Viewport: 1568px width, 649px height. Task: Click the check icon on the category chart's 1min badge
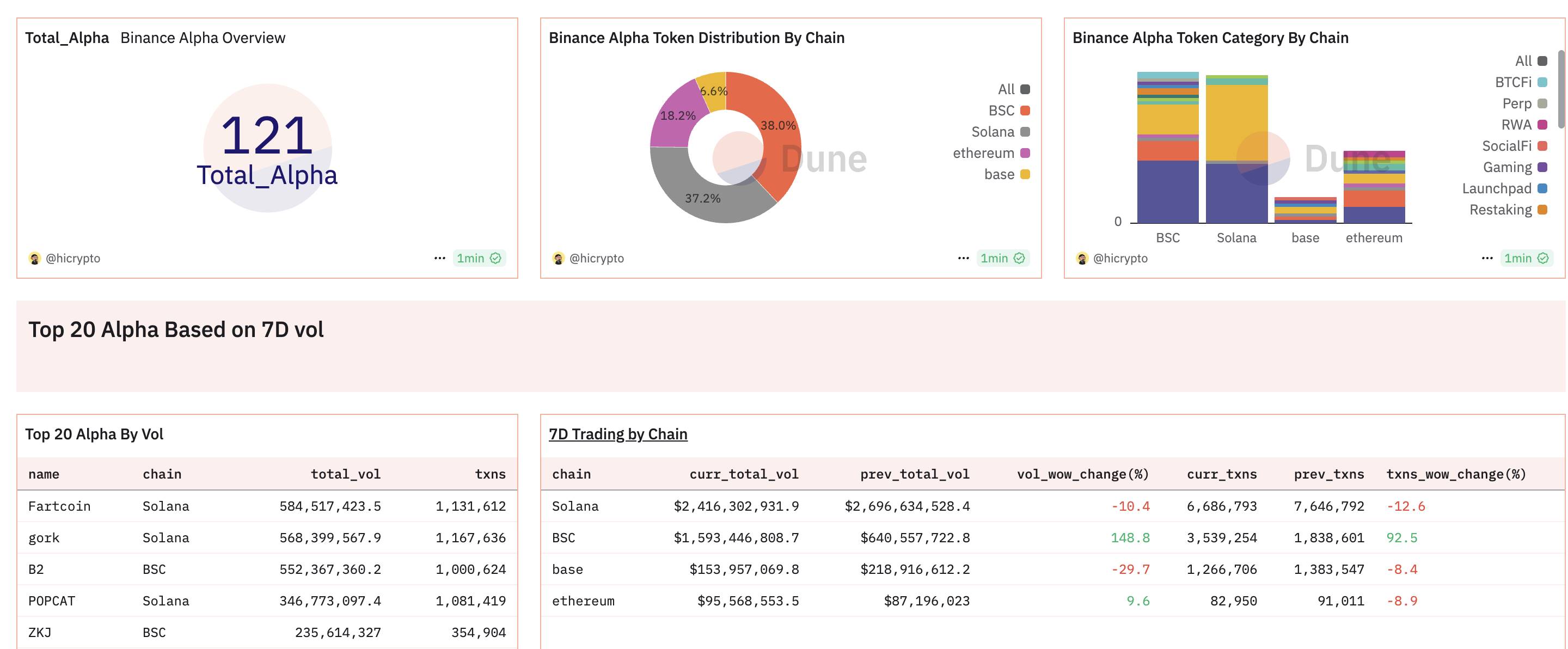pos(1543,258)
